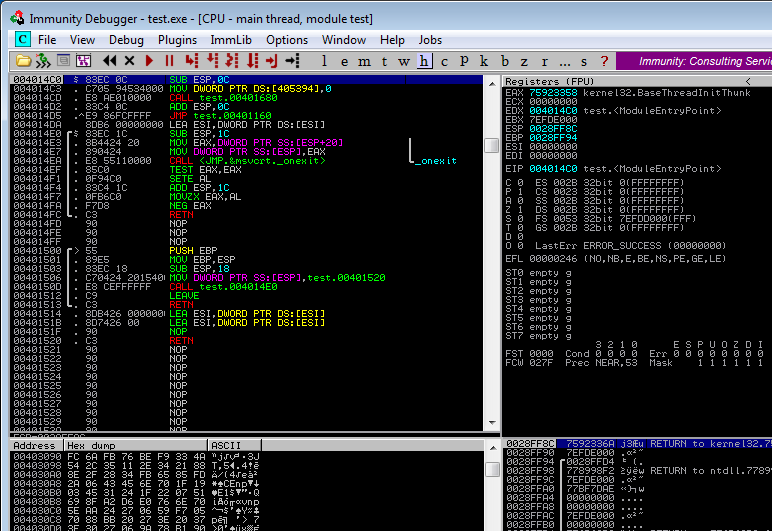Select the PUSH EBP instruction at 00401500

(x=190, y=249)
